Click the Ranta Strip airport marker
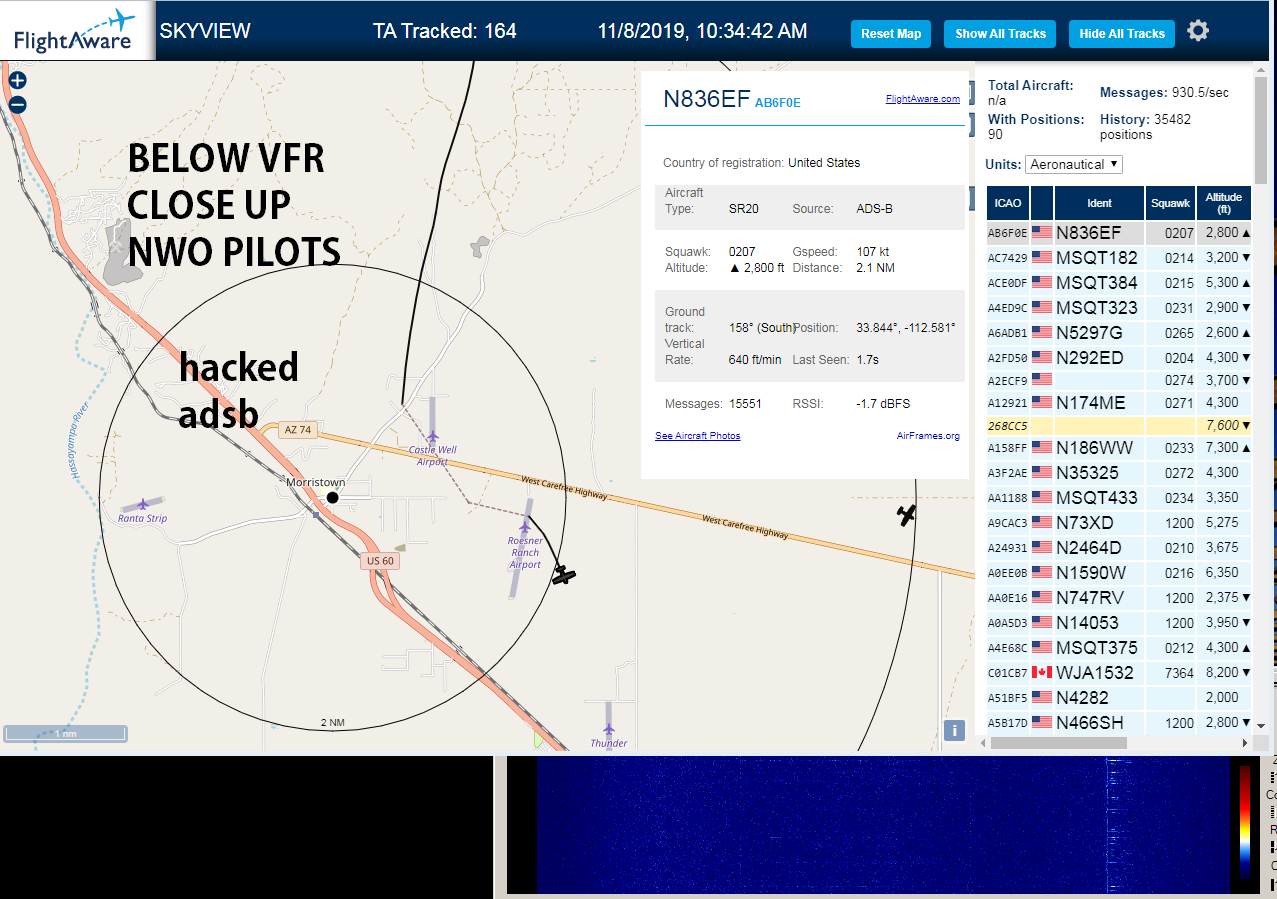The height and width of the screenshot is (899, 1277). click(143, 504)
